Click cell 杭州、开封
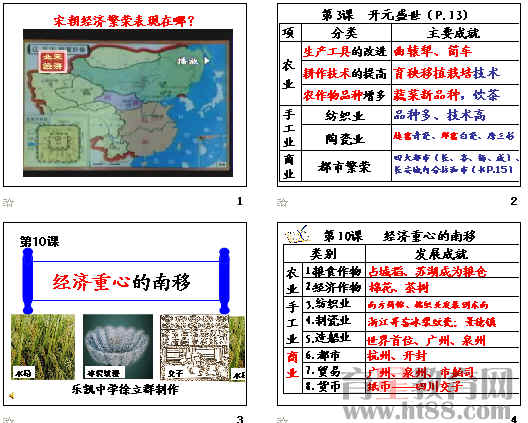 [x=441, y=355]
